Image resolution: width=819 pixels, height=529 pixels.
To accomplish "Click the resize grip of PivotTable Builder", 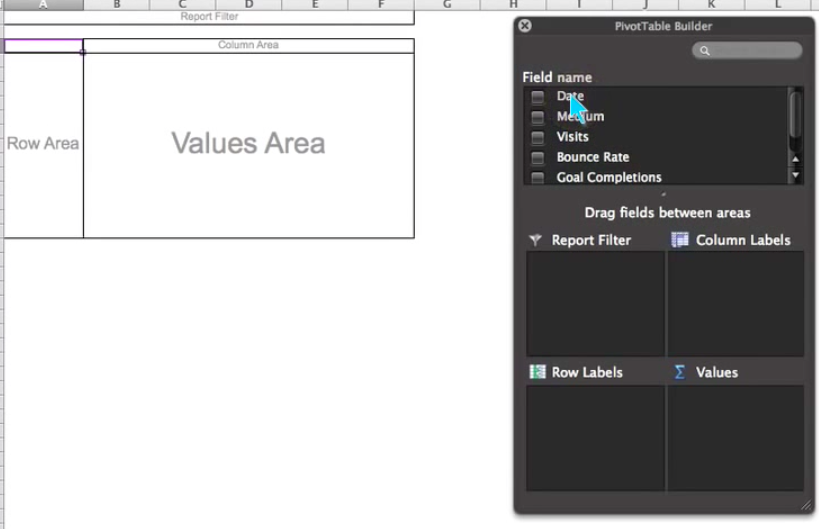I will pos(805,505).
